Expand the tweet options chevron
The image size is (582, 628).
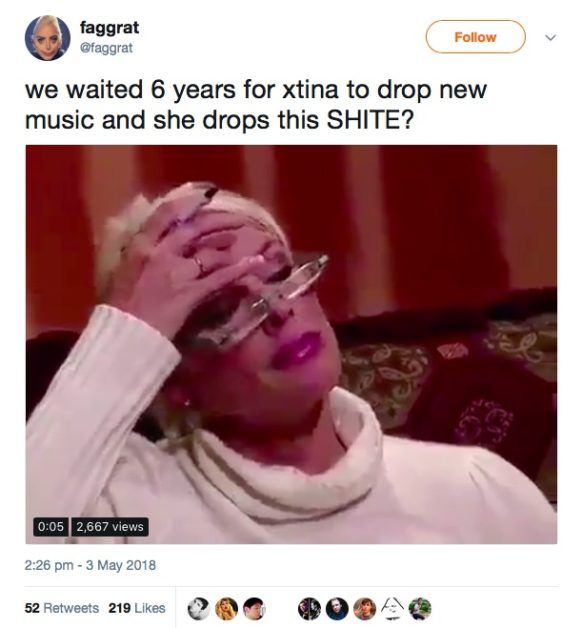pyautogui.click(x=551, y=38)
